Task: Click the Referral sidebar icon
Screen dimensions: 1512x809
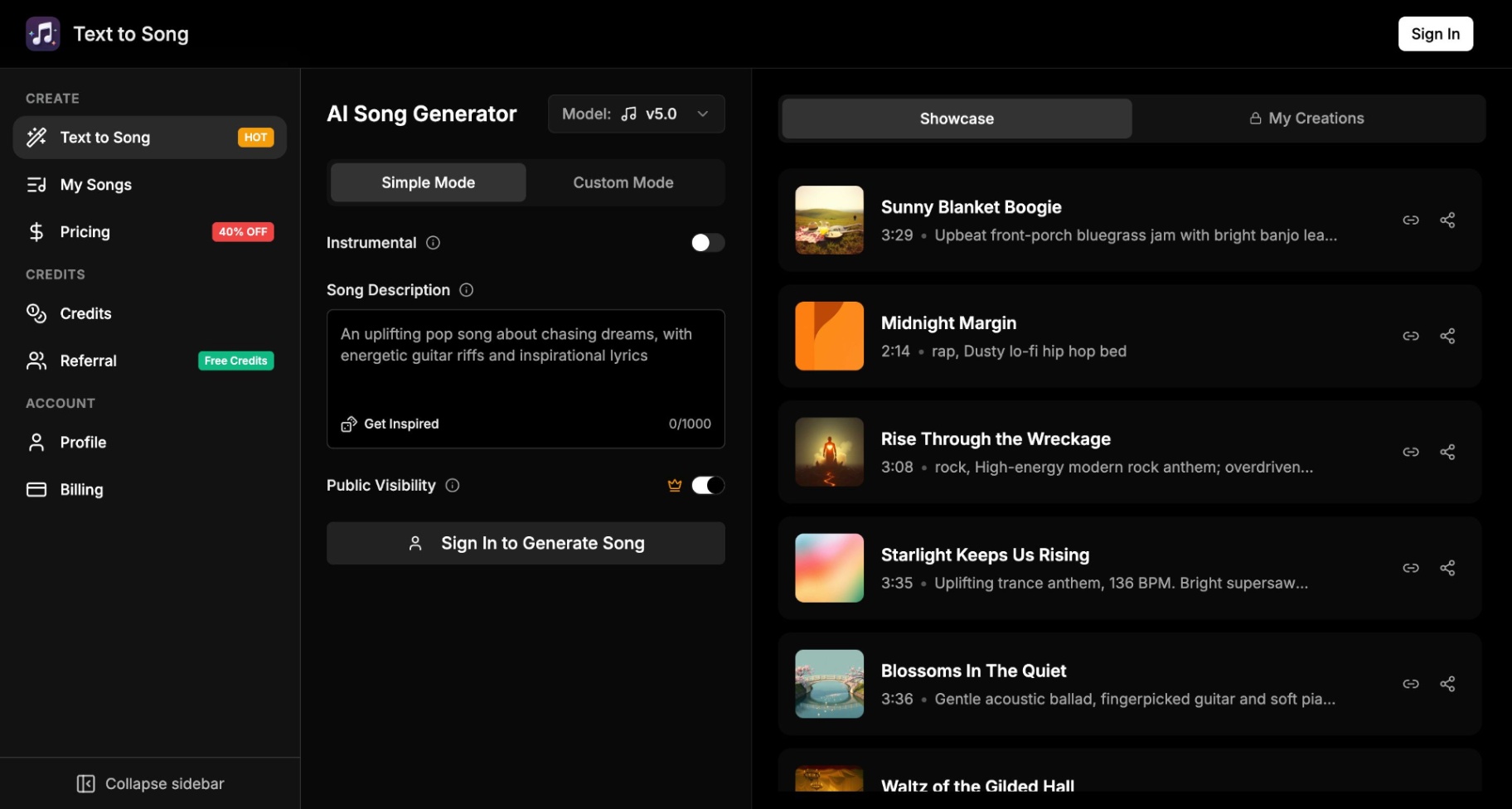Action: pos(36,361)
